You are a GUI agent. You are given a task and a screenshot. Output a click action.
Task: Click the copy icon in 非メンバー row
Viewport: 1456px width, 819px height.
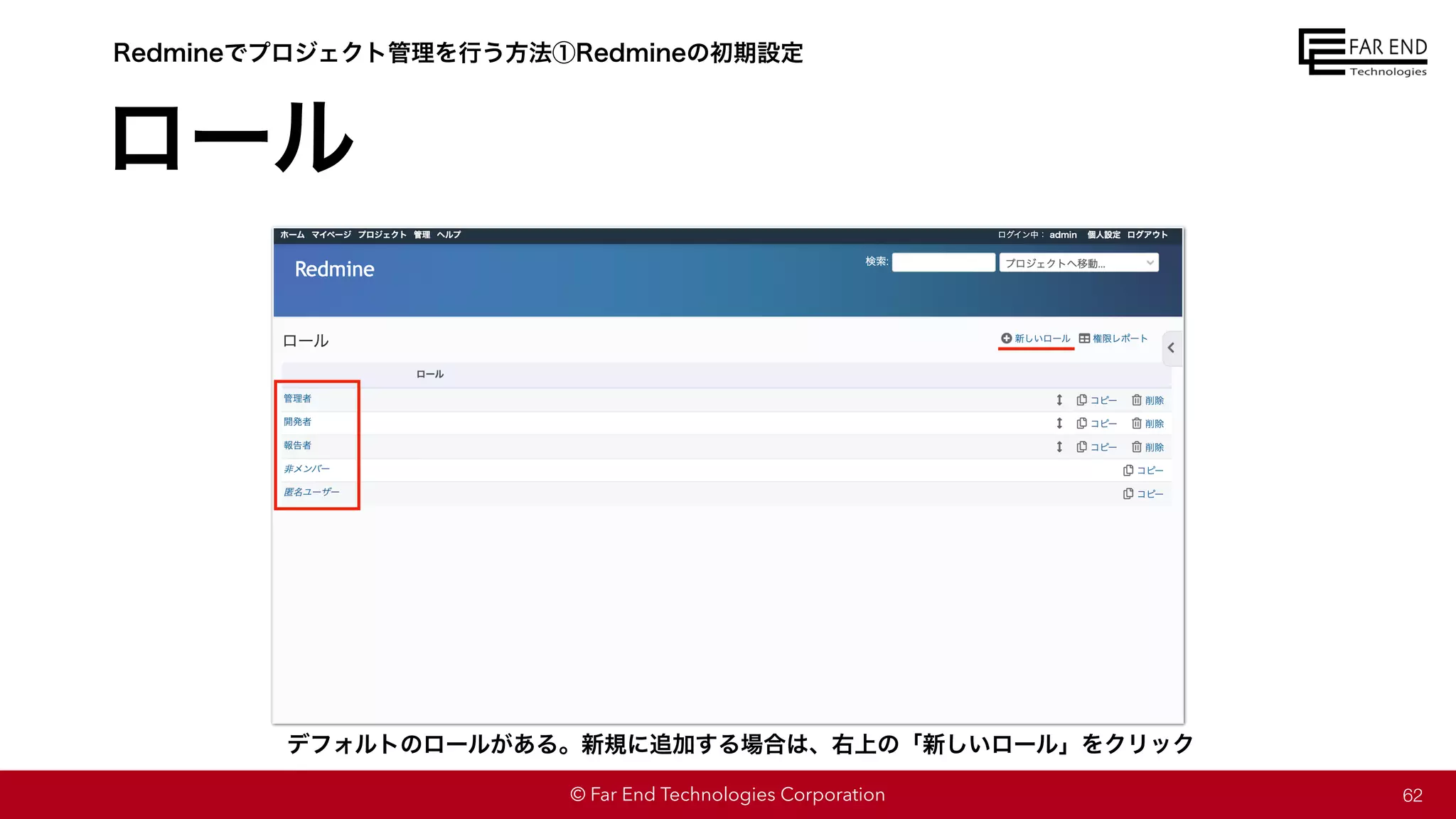pos(1128,471)
